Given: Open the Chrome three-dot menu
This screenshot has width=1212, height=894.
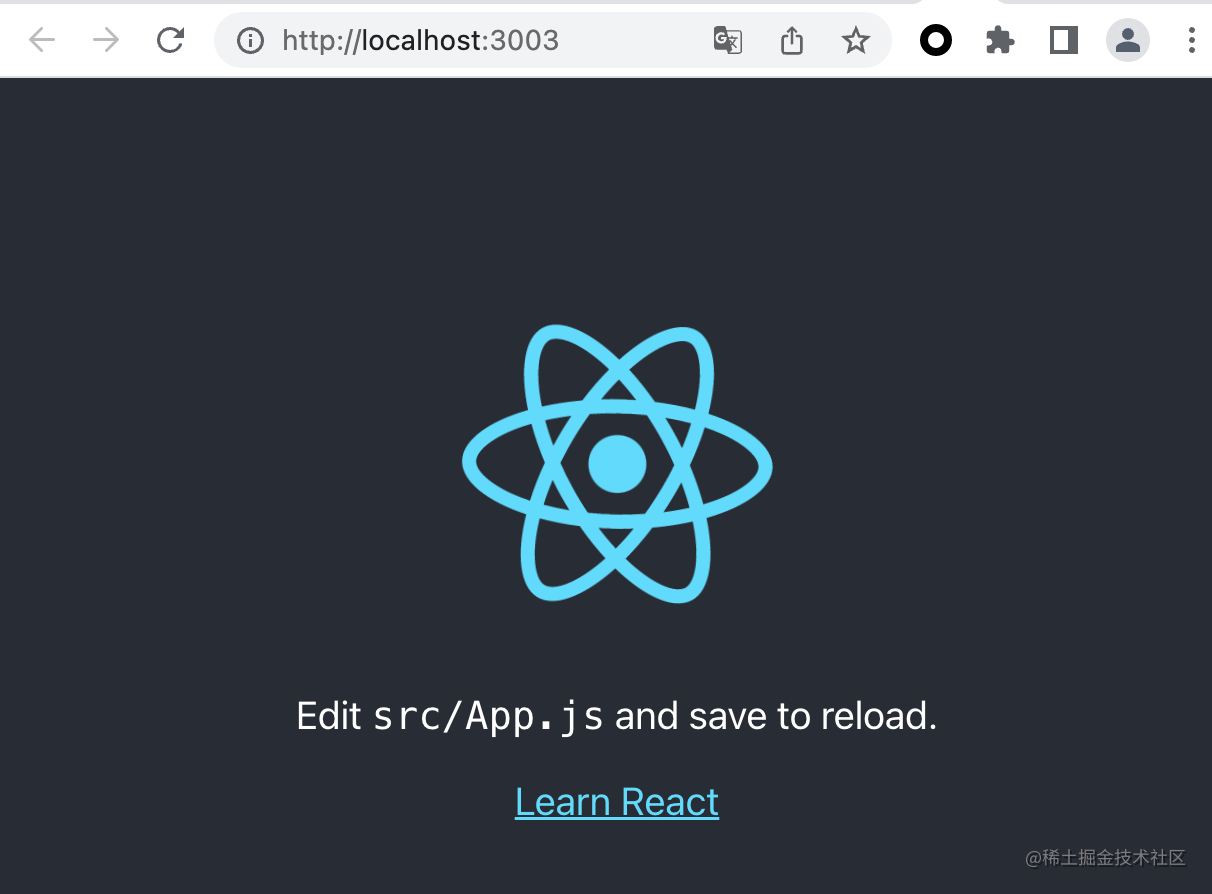Looking at the screenshot, I should pyautogui.click(x=1191, y=40).
